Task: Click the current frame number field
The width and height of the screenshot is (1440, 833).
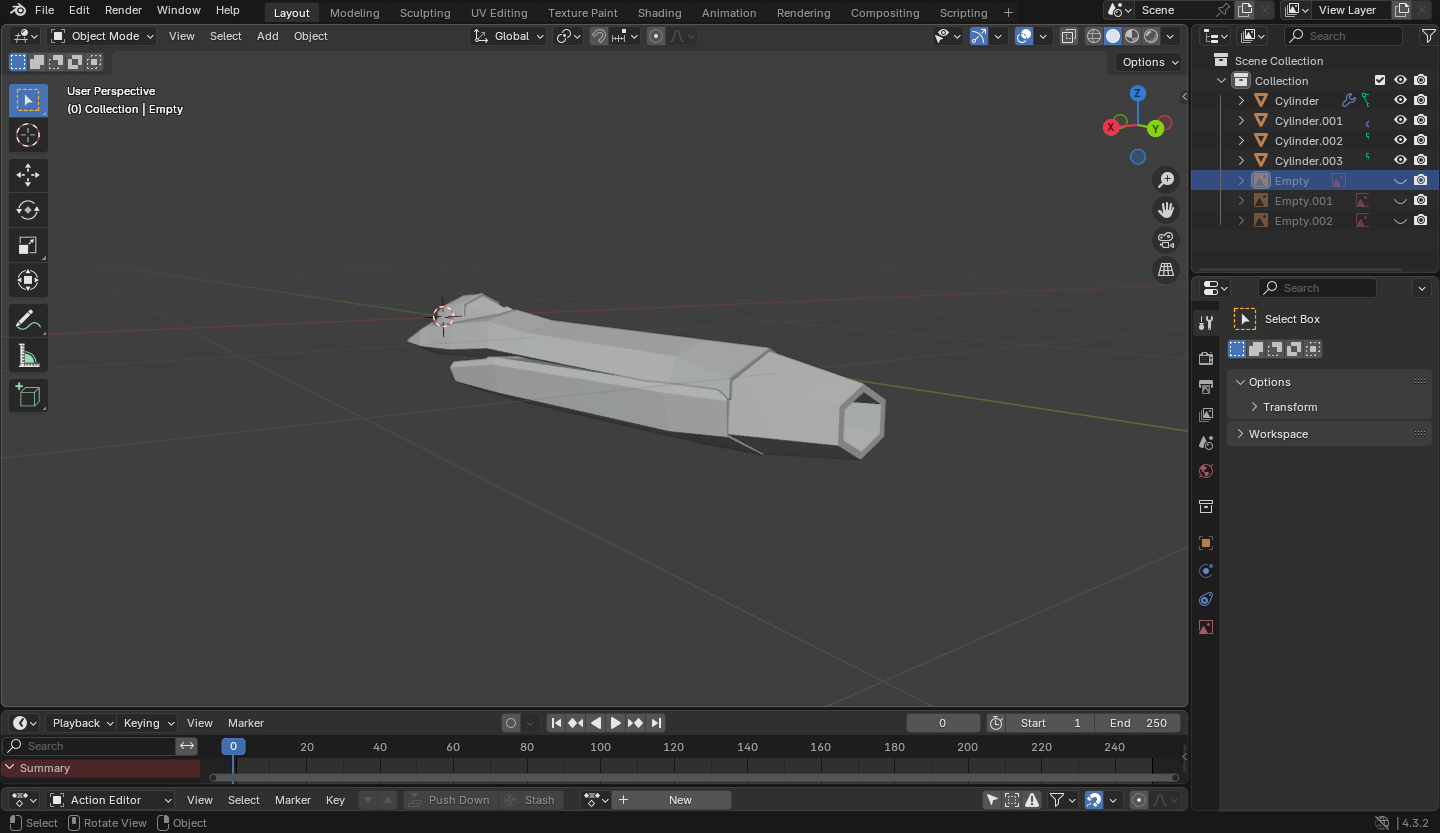Action: pyautogui.click(x=943, y=723)
